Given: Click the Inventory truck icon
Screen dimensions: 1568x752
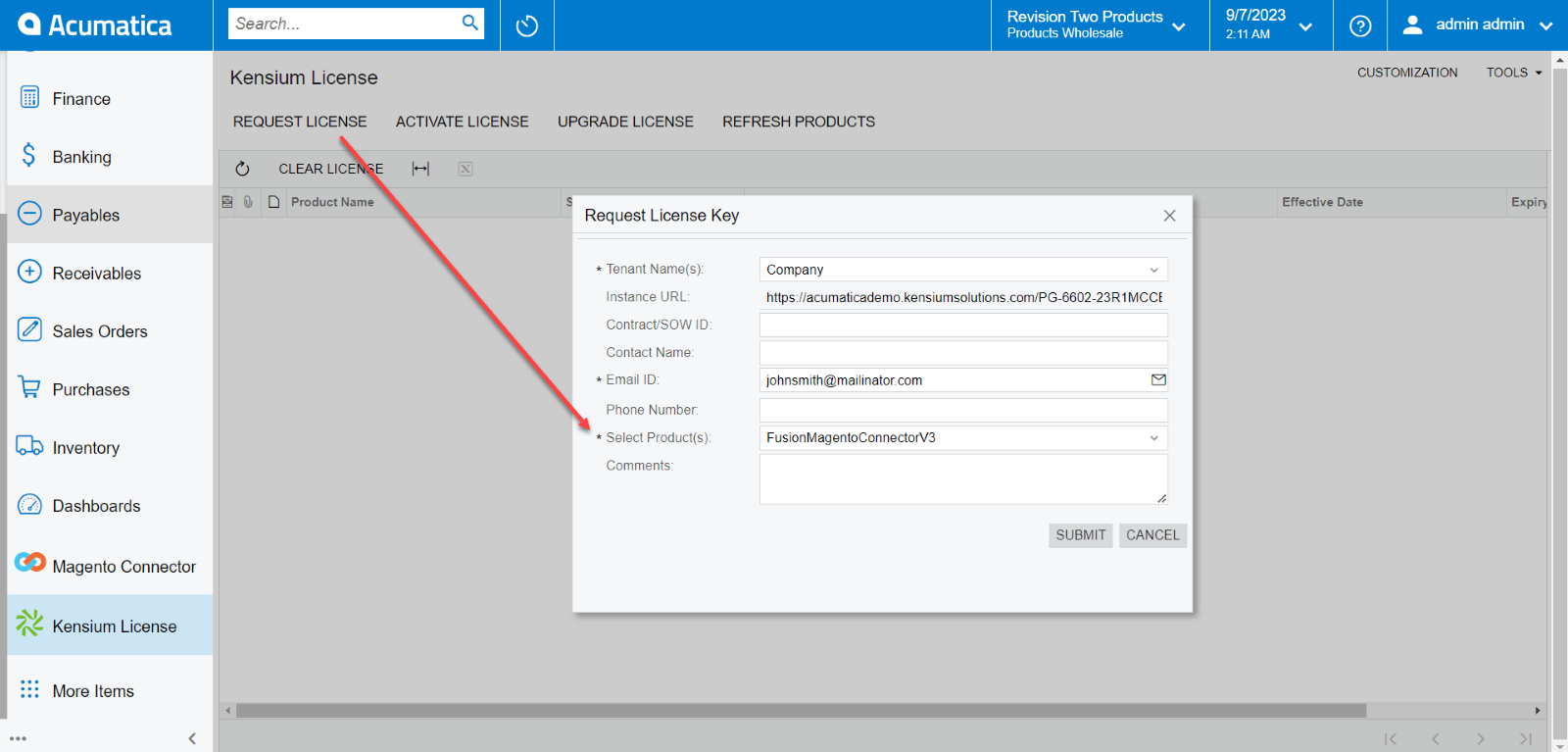Looking at the screenshot, I should 29,445.
